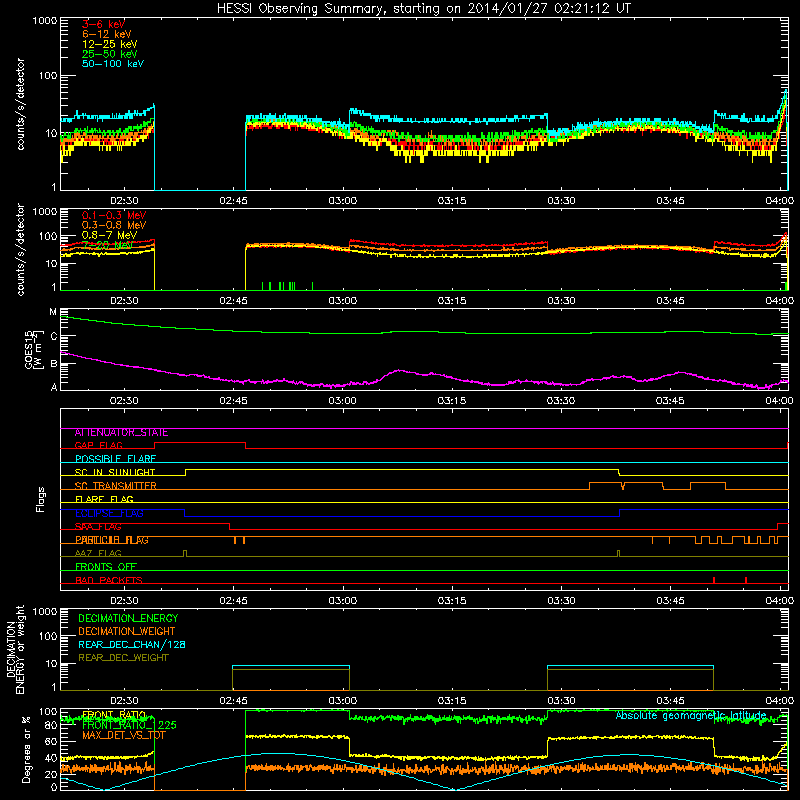
Task: Click the 0.8-7 MeV legend label
Action: tap(109, 235)
